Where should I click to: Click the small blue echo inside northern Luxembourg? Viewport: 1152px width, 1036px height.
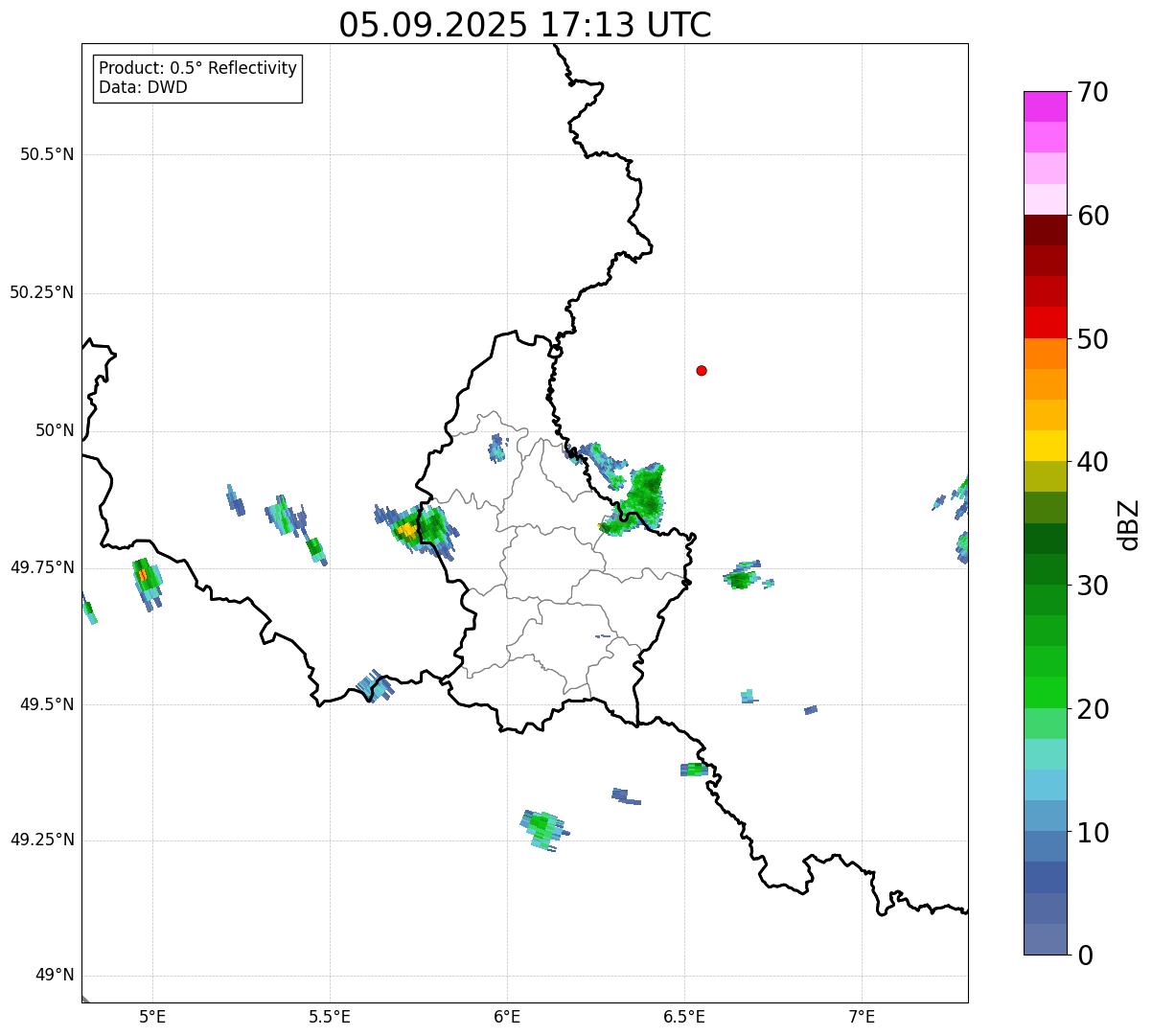tap(496, 448)
